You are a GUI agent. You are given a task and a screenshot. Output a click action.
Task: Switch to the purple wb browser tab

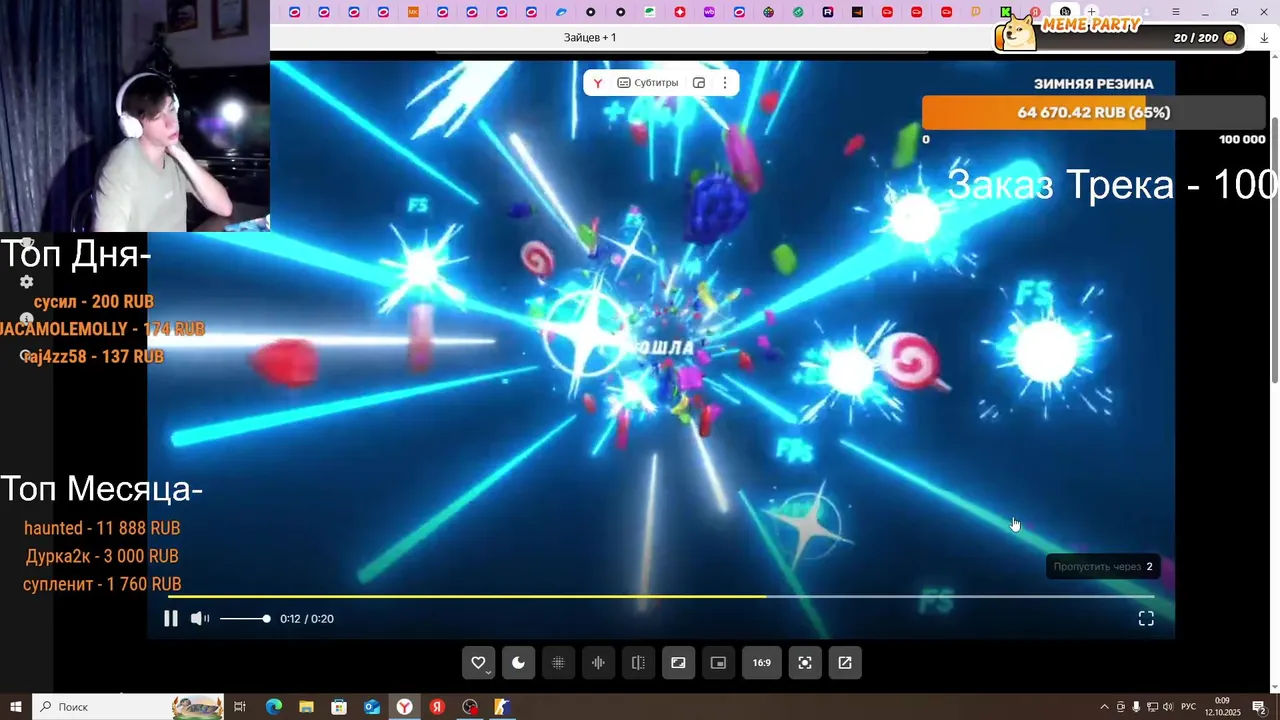click(710, 12)
